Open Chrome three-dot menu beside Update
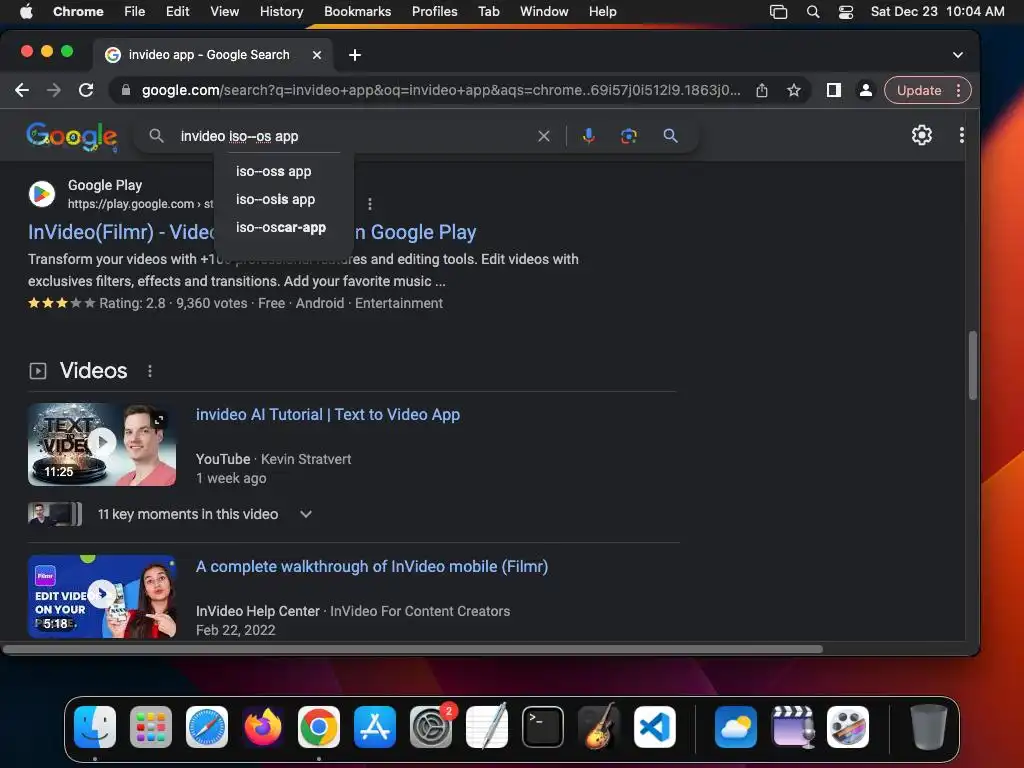Viewport: 1024px width, 768px height. [959, 90]
